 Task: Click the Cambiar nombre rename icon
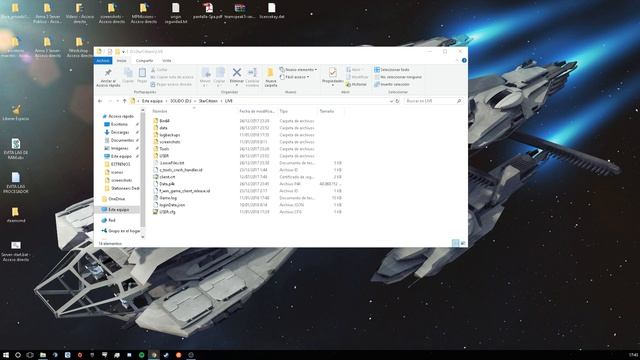pyautogui.click(x=252, y=72)
